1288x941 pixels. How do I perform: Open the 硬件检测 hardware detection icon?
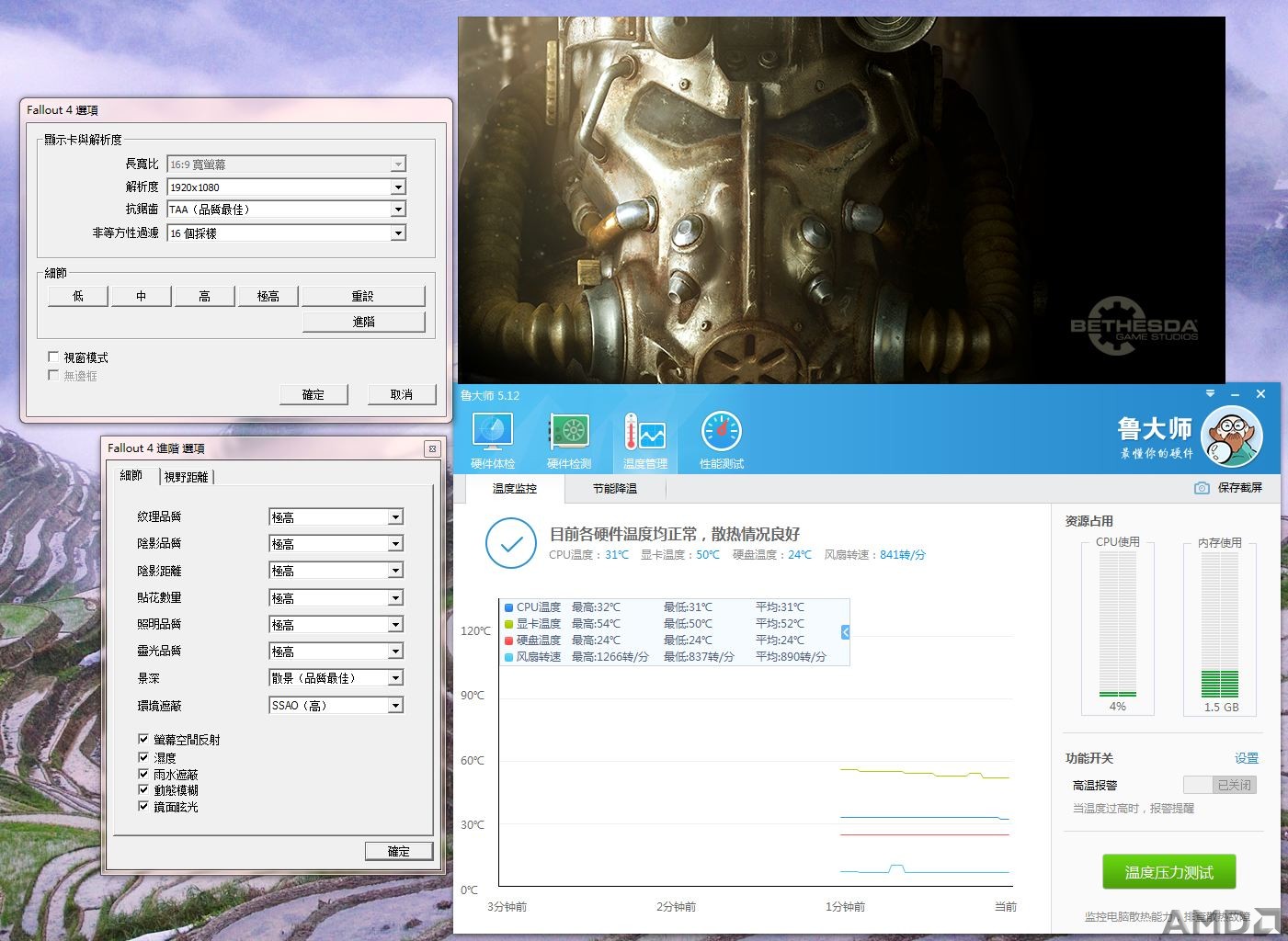(569, 440)
